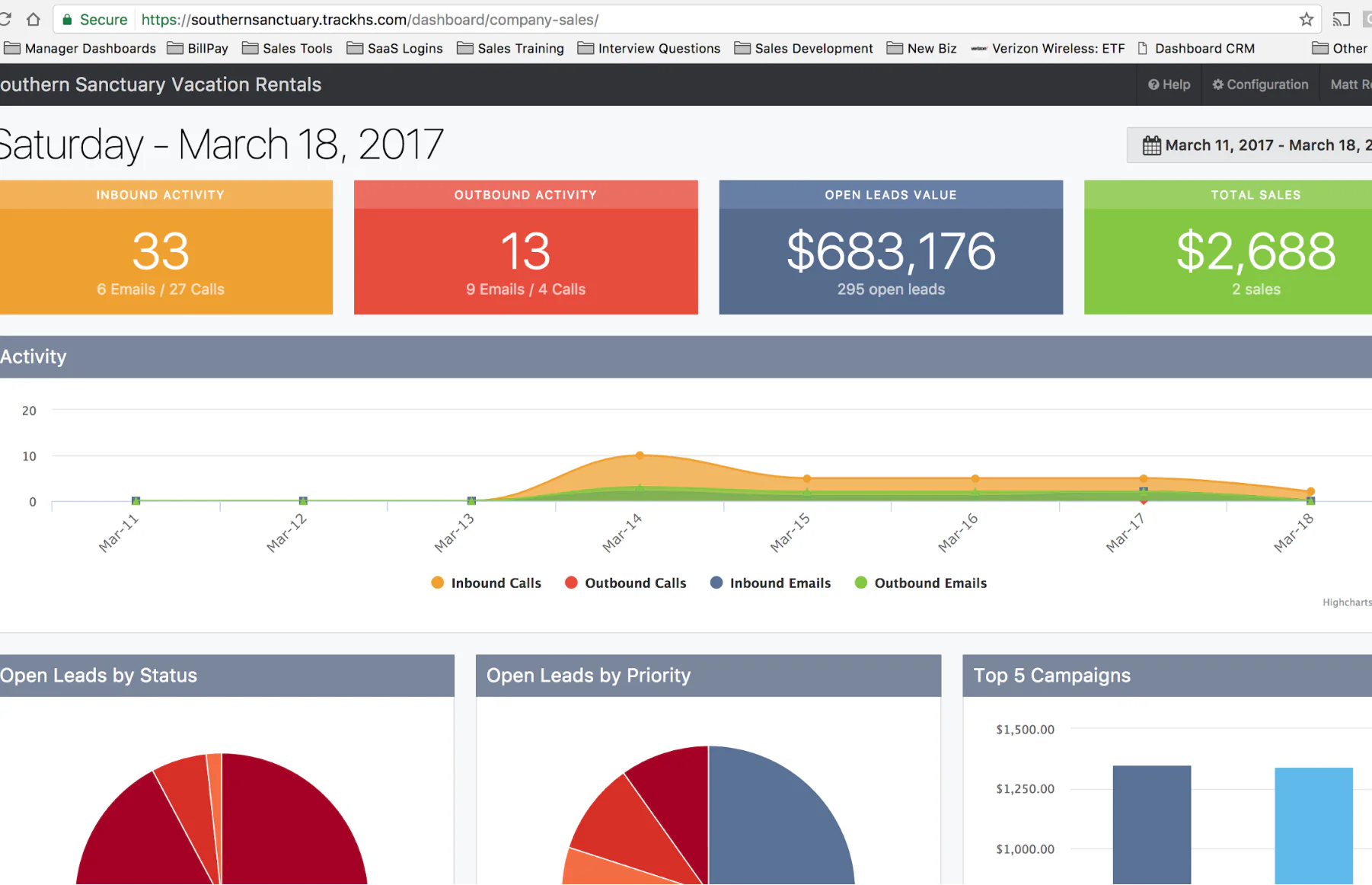Viewport: 1372px width, 885px height.
Task: Click the Top 5 Campaigns header
Action: 1167,676
